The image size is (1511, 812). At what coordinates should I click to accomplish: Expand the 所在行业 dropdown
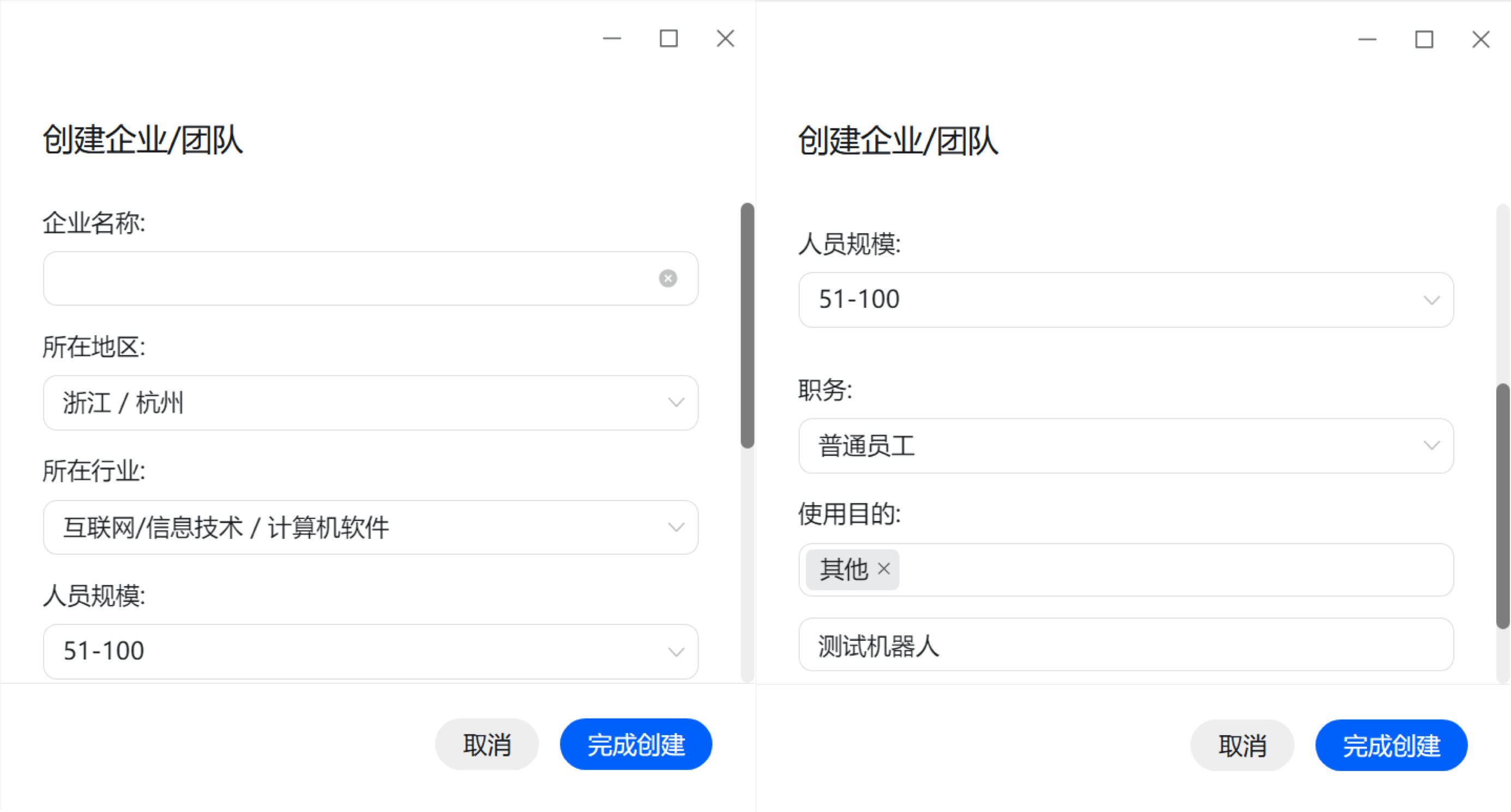(370, 527)
